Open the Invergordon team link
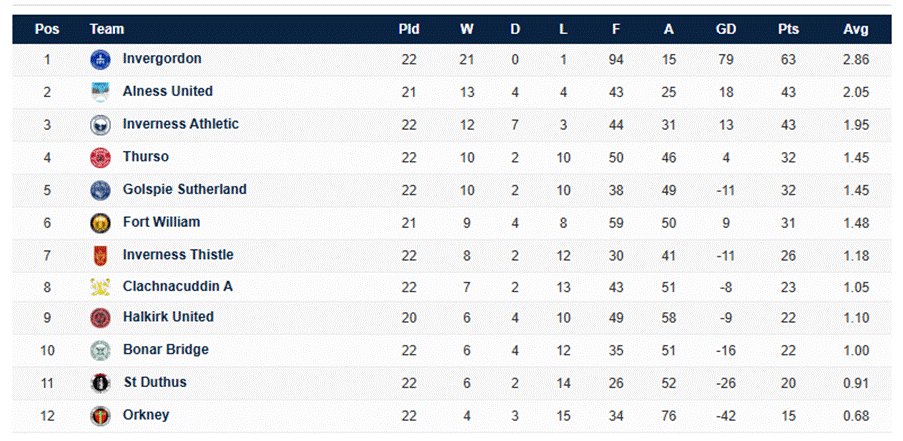 [x=161, y=59]
